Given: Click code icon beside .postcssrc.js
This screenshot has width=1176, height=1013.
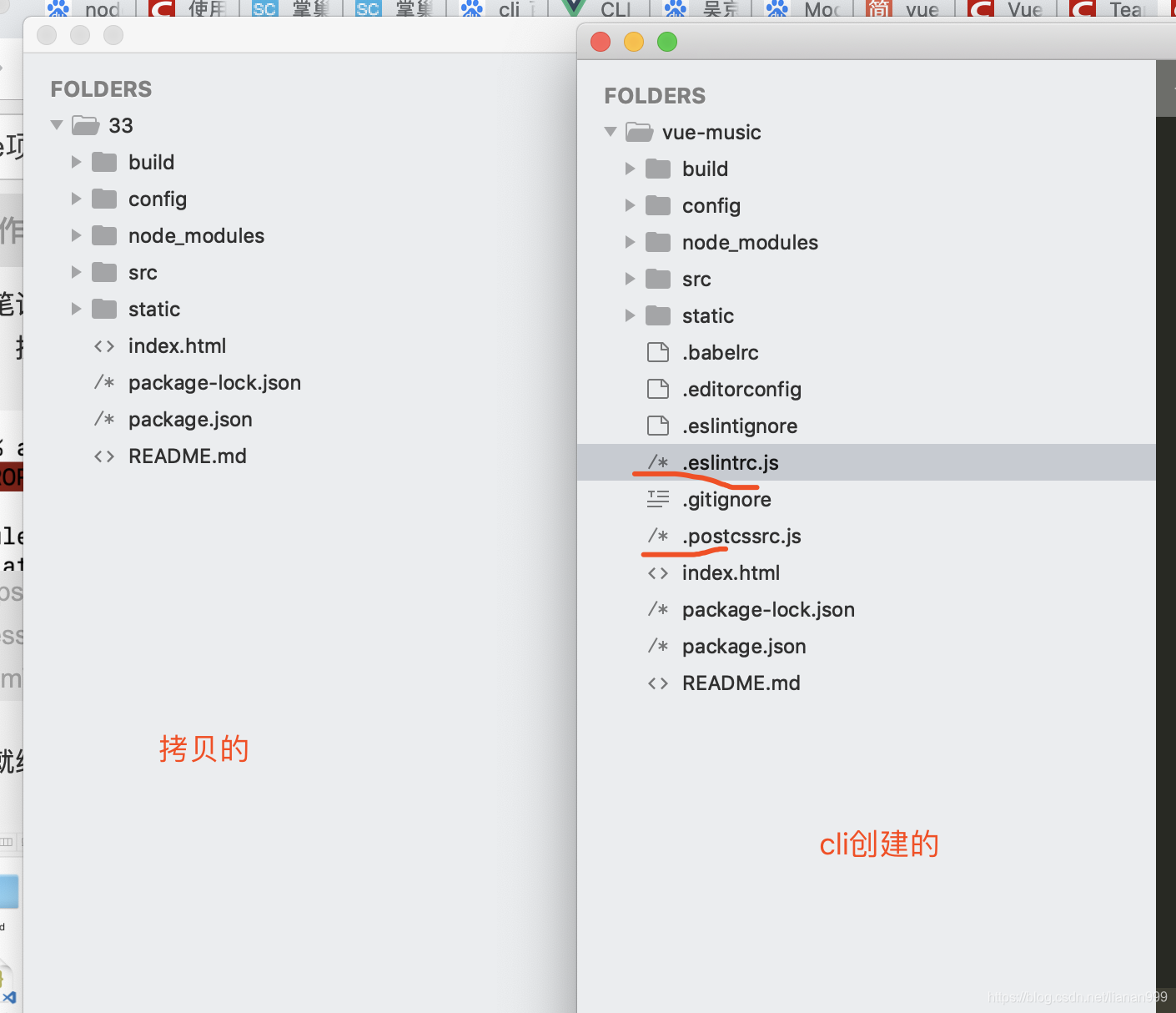Looking at the screenshot, I should tap(658, 536).
